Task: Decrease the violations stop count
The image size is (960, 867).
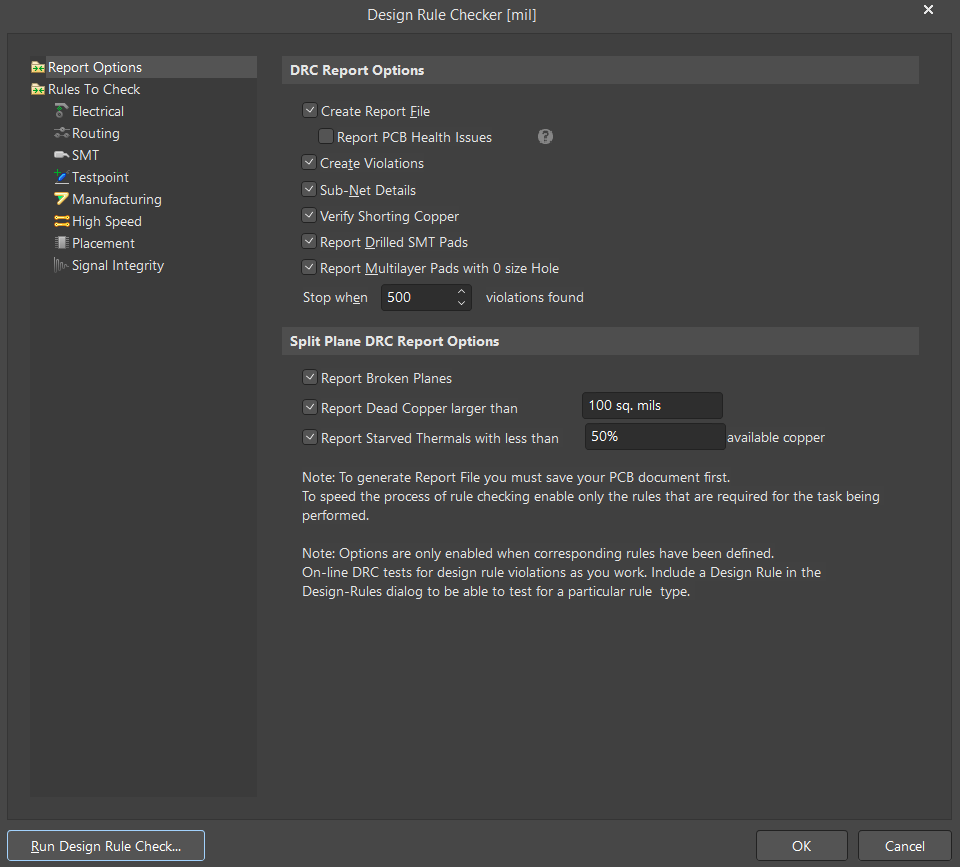Action: (462, 303)
